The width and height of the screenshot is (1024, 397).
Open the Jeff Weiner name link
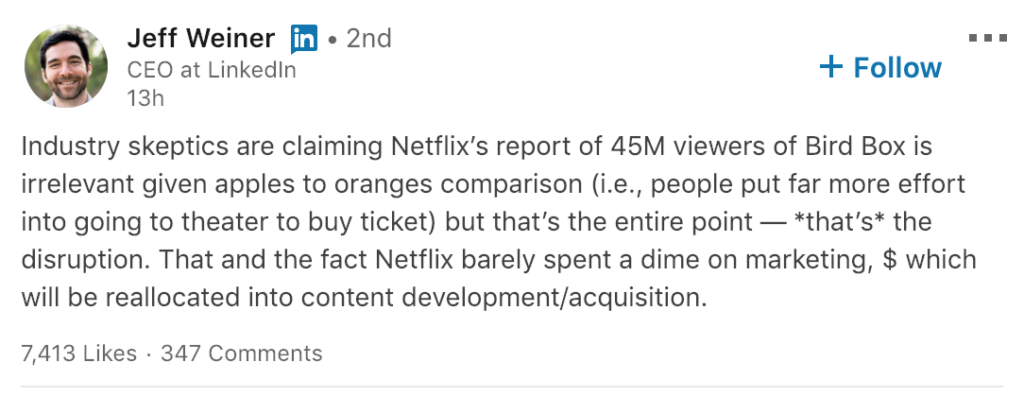click(x=200, y=39)
